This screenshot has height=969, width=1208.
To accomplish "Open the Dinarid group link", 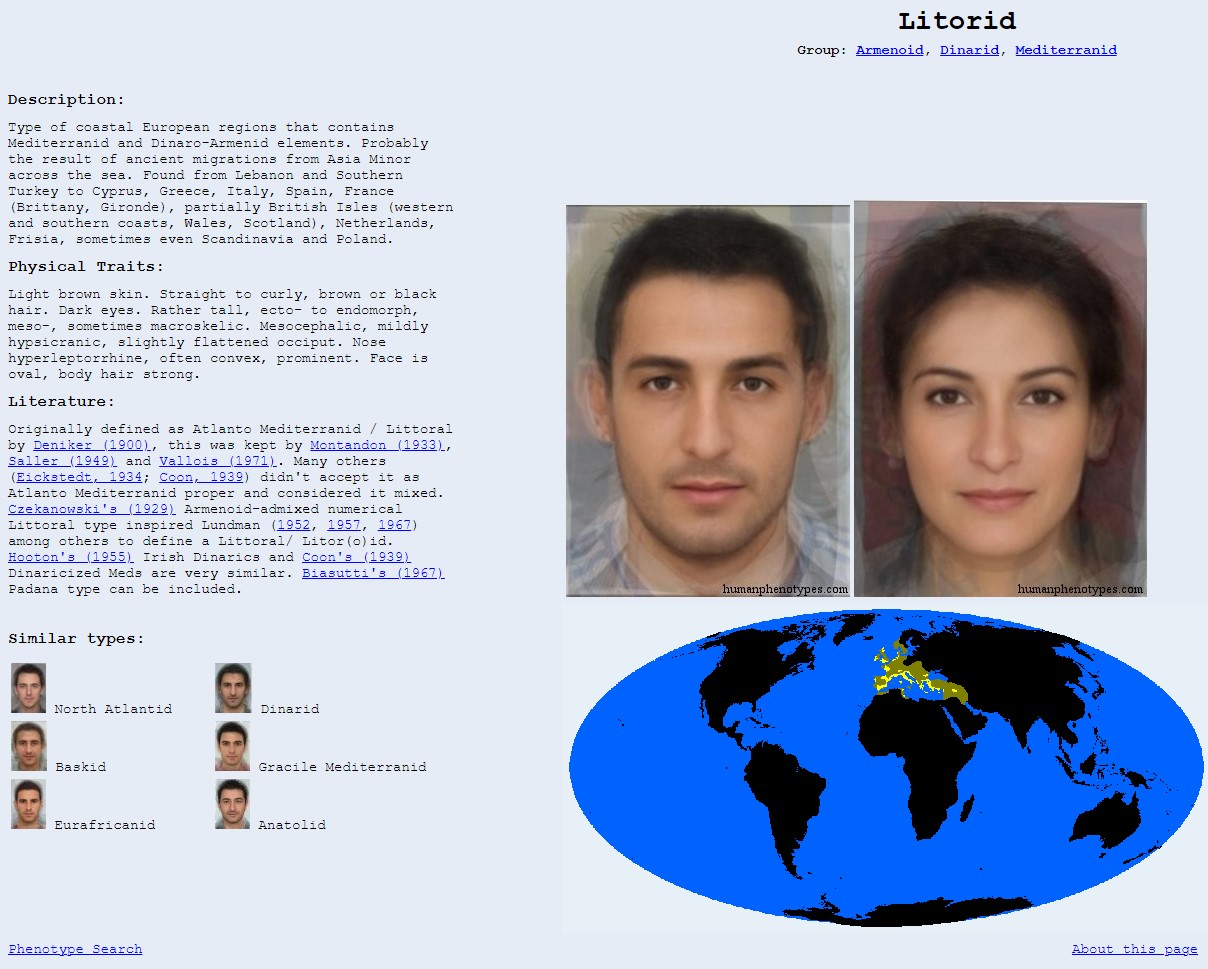I will (x=969, y=50).
